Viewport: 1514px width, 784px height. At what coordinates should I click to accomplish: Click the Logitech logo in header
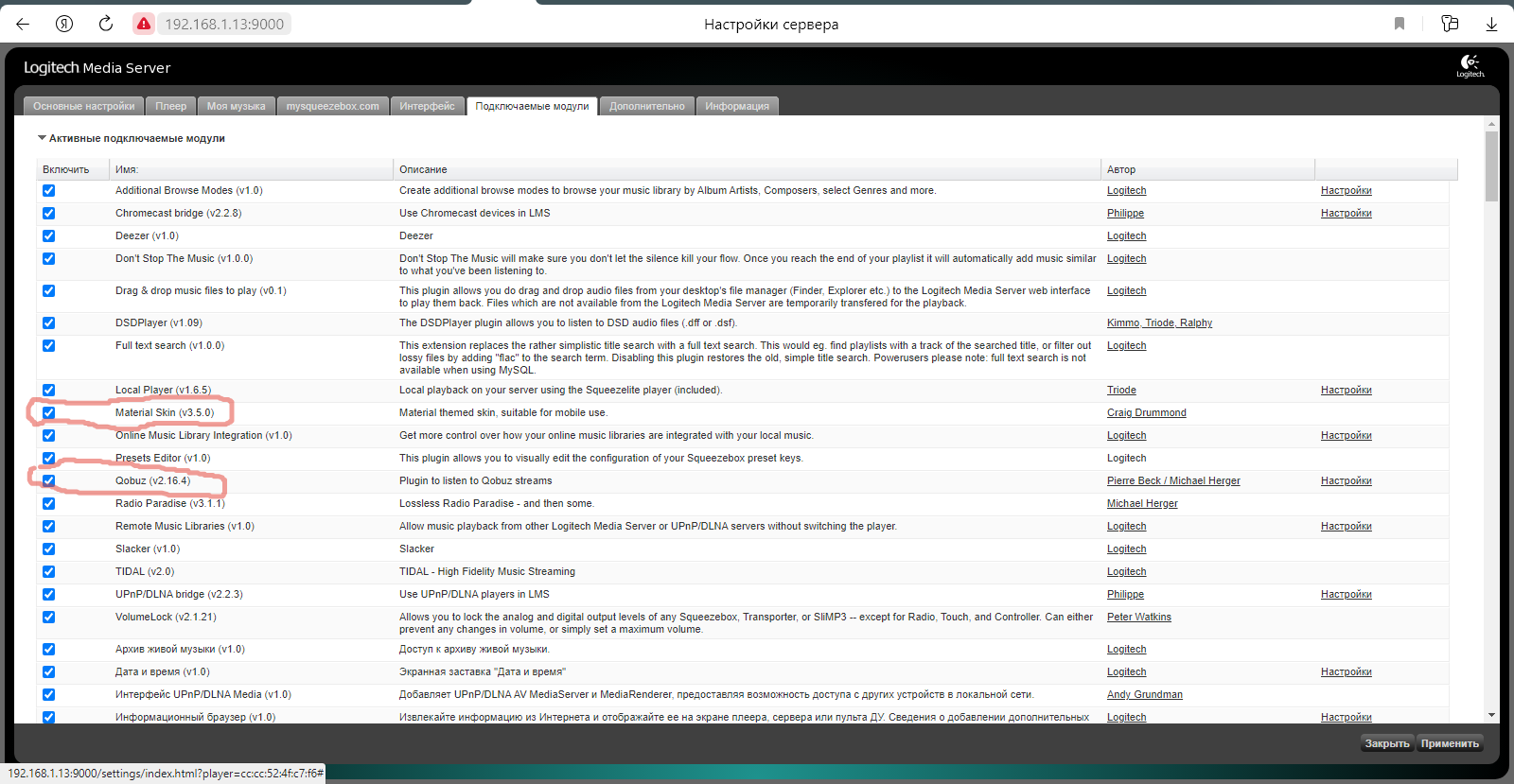tap(1470, 66)
